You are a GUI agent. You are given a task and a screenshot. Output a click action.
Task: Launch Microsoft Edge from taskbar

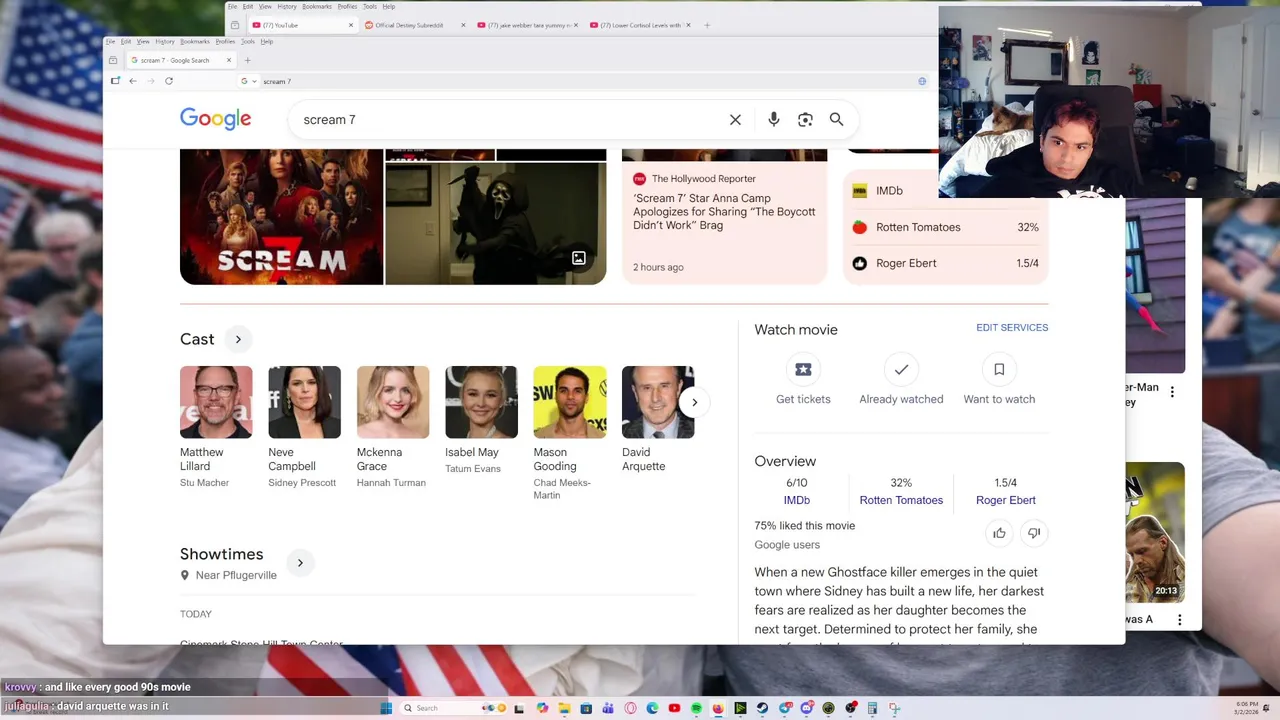(x=652, y=708)
